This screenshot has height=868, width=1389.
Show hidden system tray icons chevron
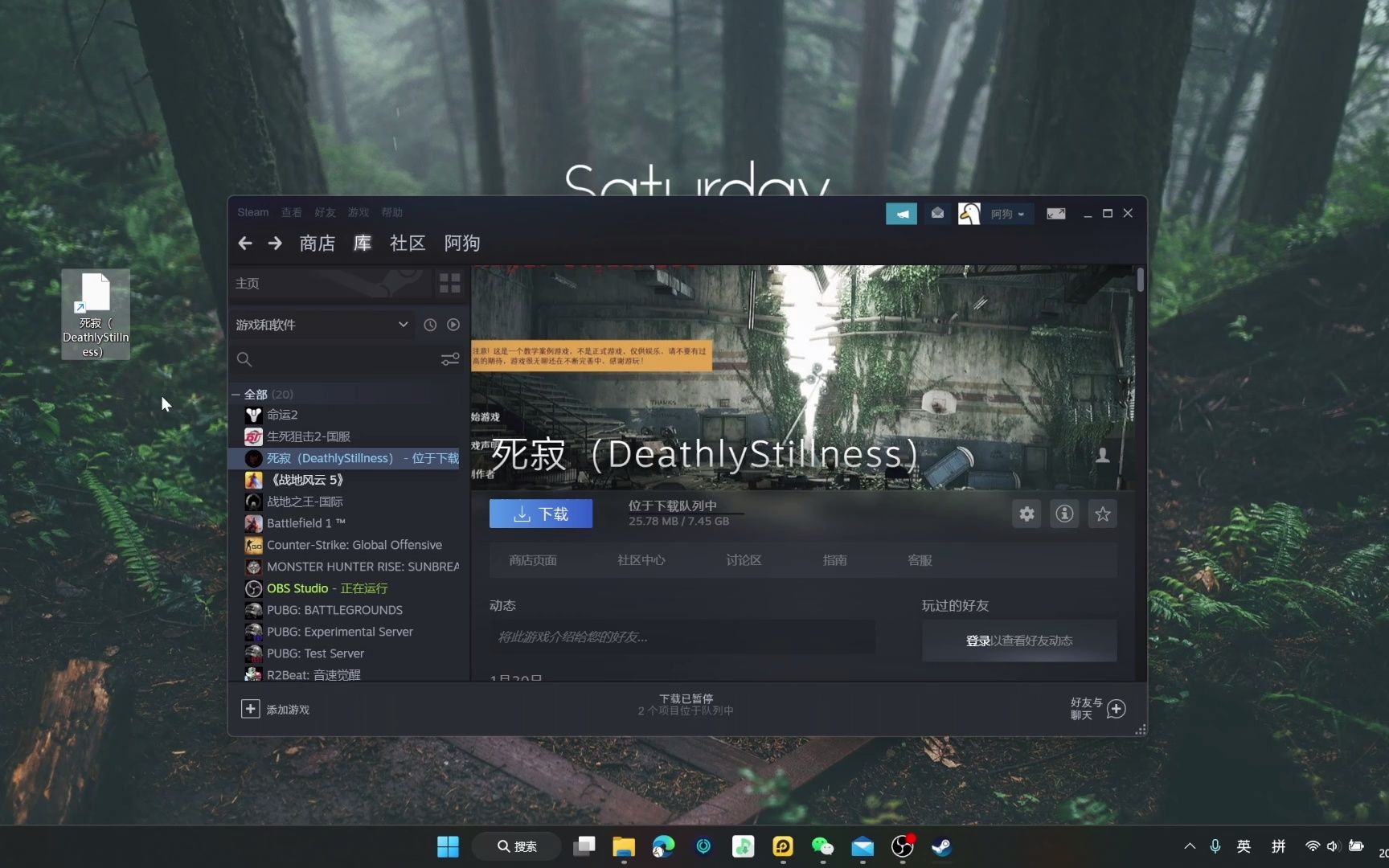pos(1190,846)
